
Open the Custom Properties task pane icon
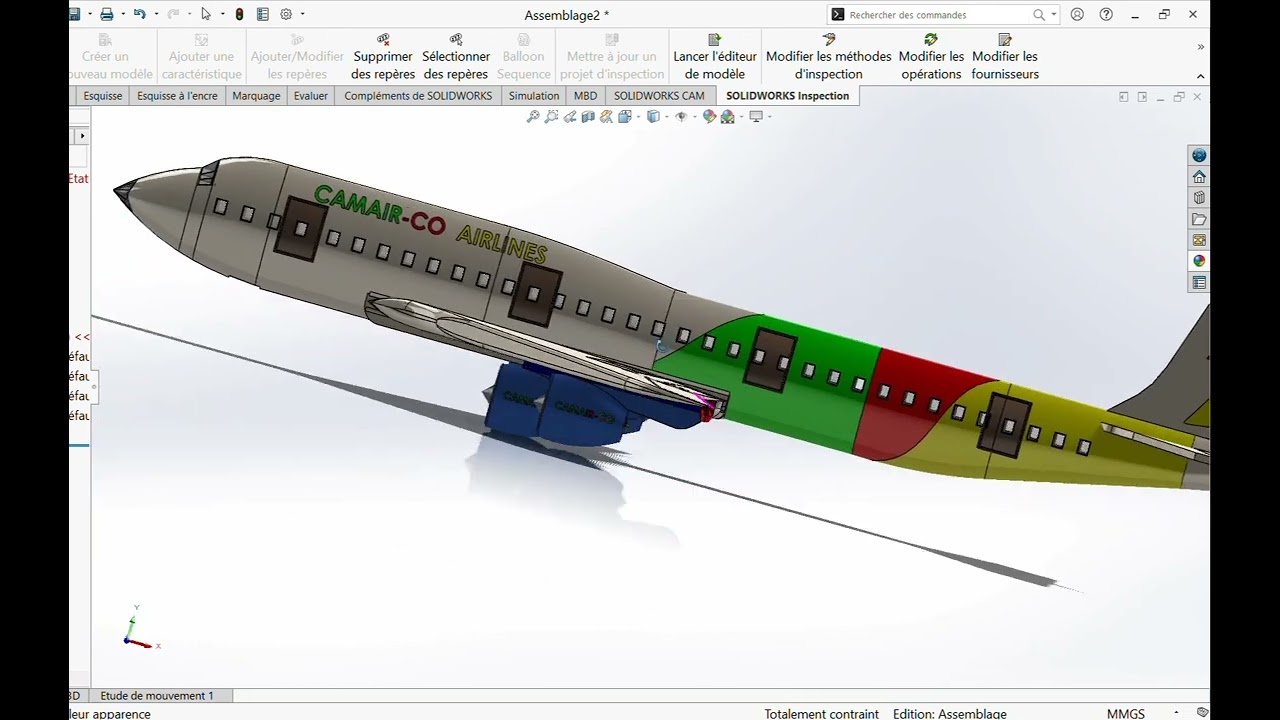1199,283
